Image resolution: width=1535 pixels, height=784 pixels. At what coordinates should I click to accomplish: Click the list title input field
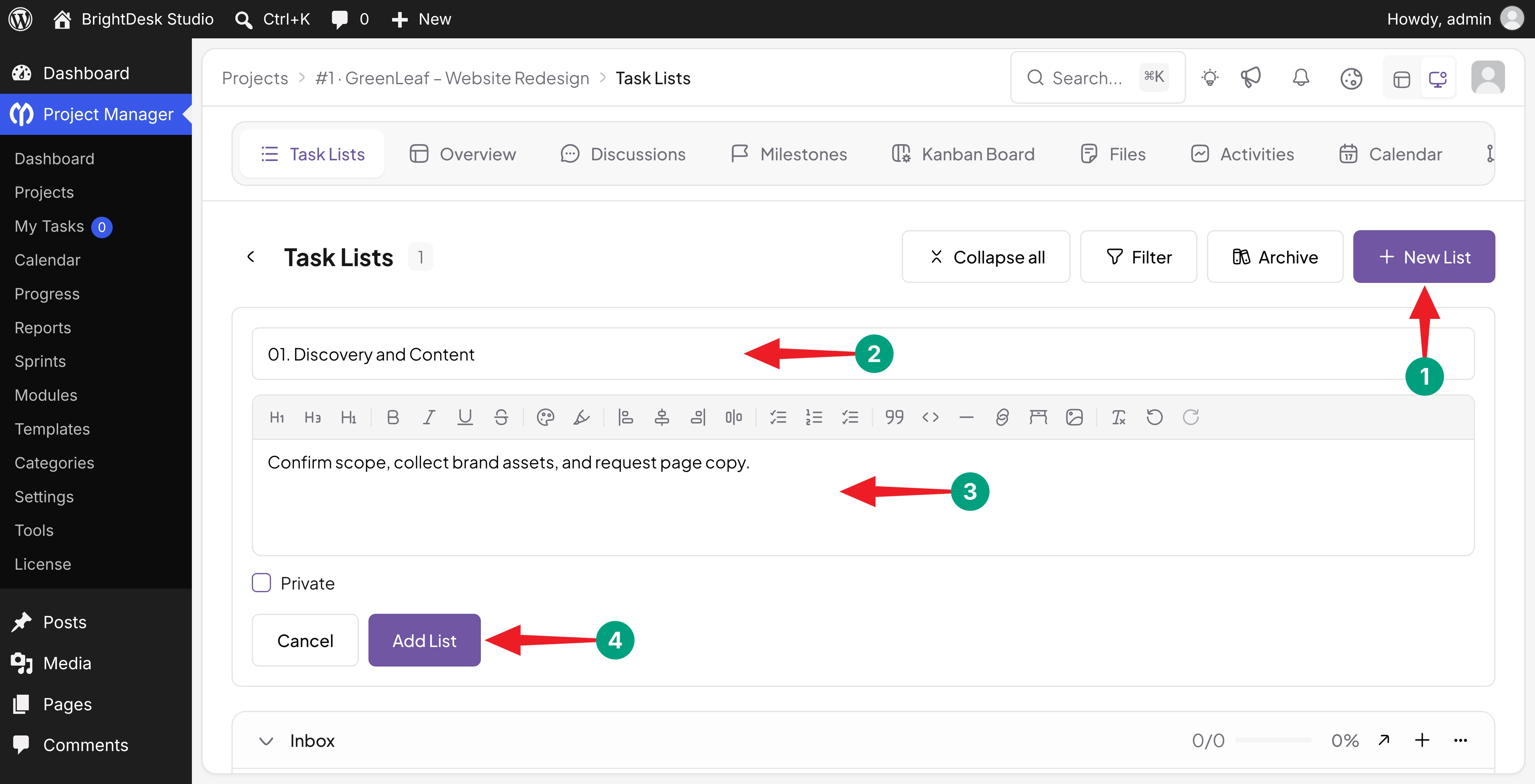(863, 354)
